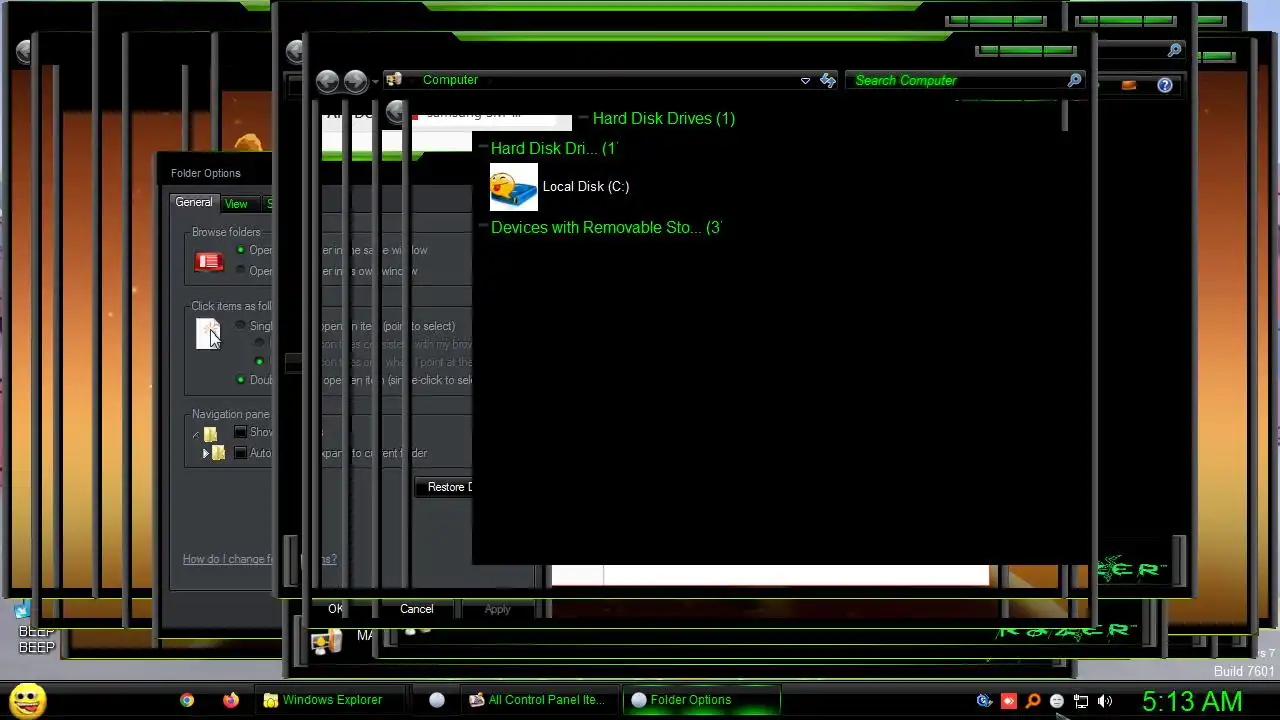Screen dimensions: 1280x720
Task: Switch to Windows Explorer taskbar button
Action: click(331, 700)
